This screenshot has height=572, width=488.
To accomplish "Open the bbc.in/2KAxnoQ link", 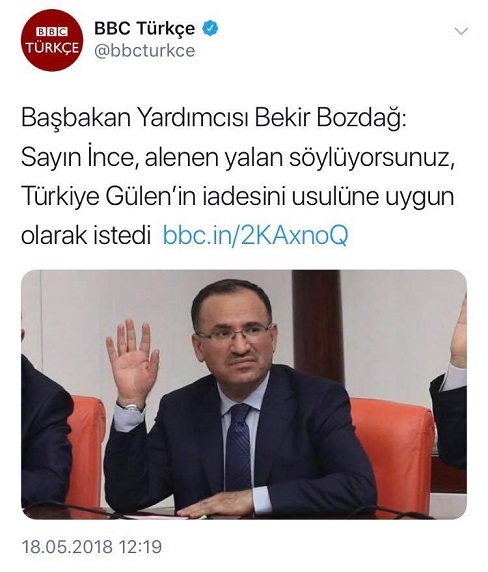I will pyautogui.click(x=255, y=235).
